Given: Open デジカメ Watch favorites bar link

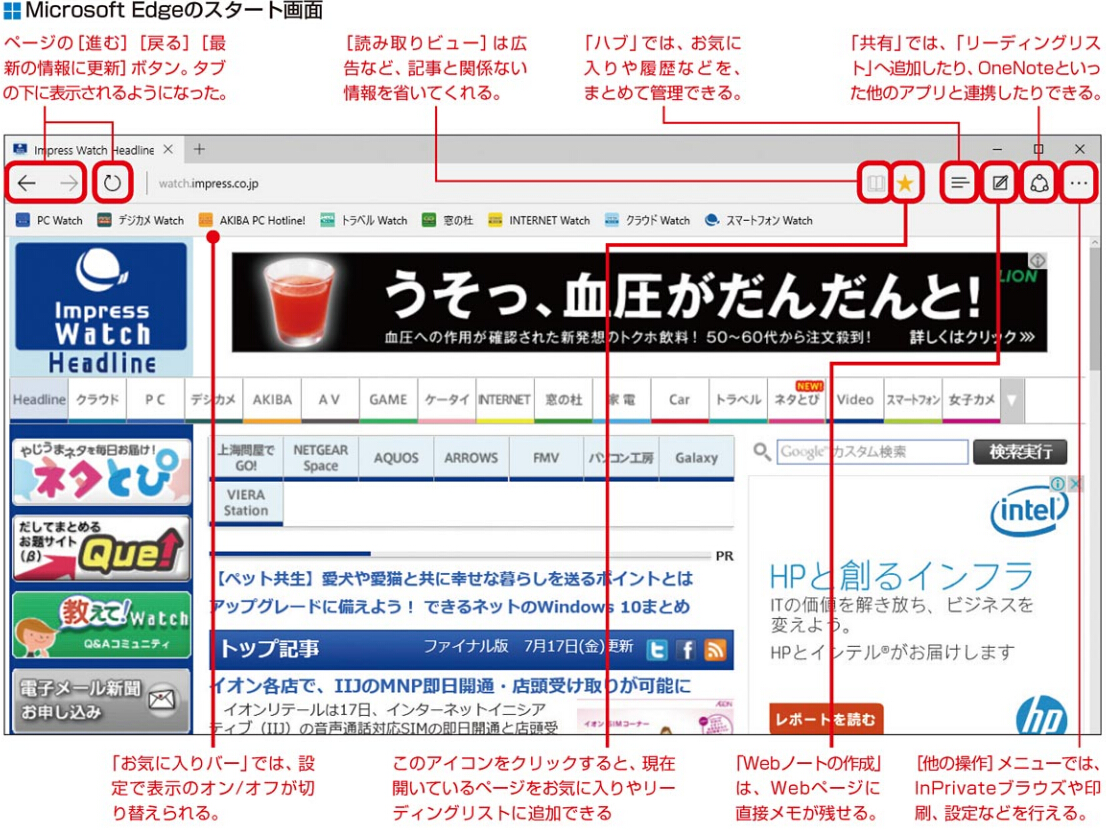Looking at the screenshot, I should tap(140, 221).
